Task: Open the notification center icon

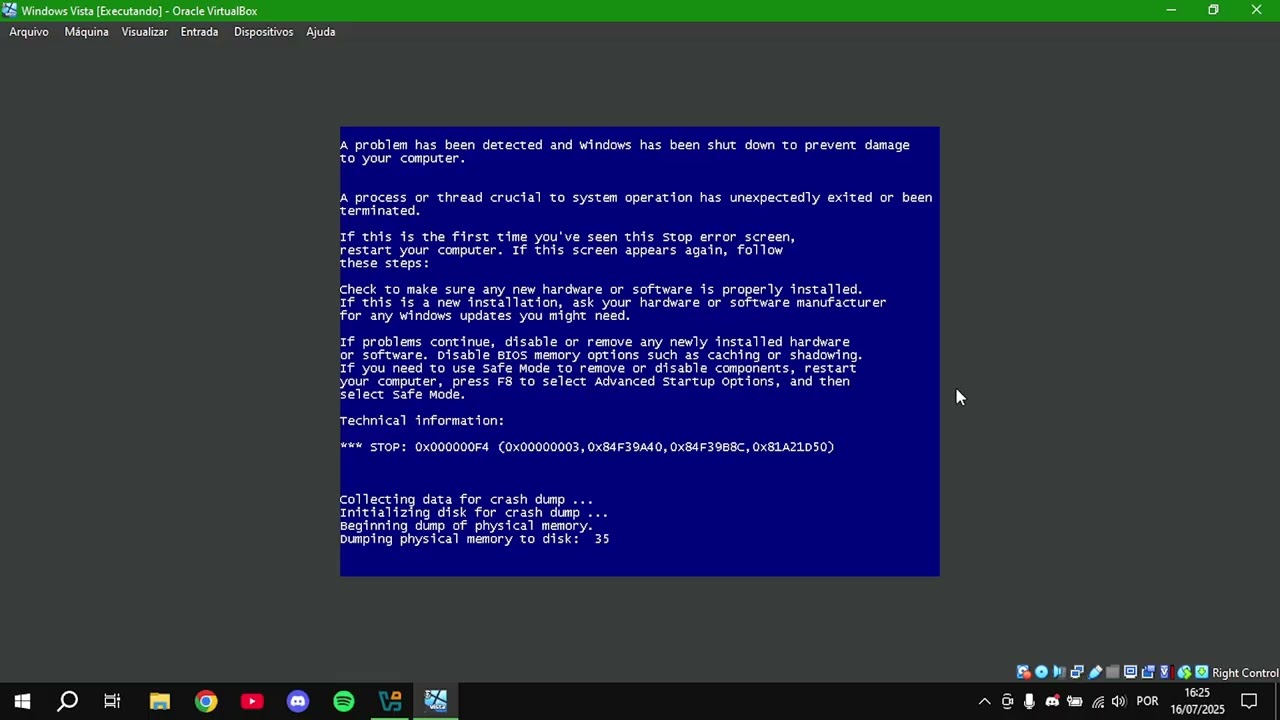Action: point(1249,702)
